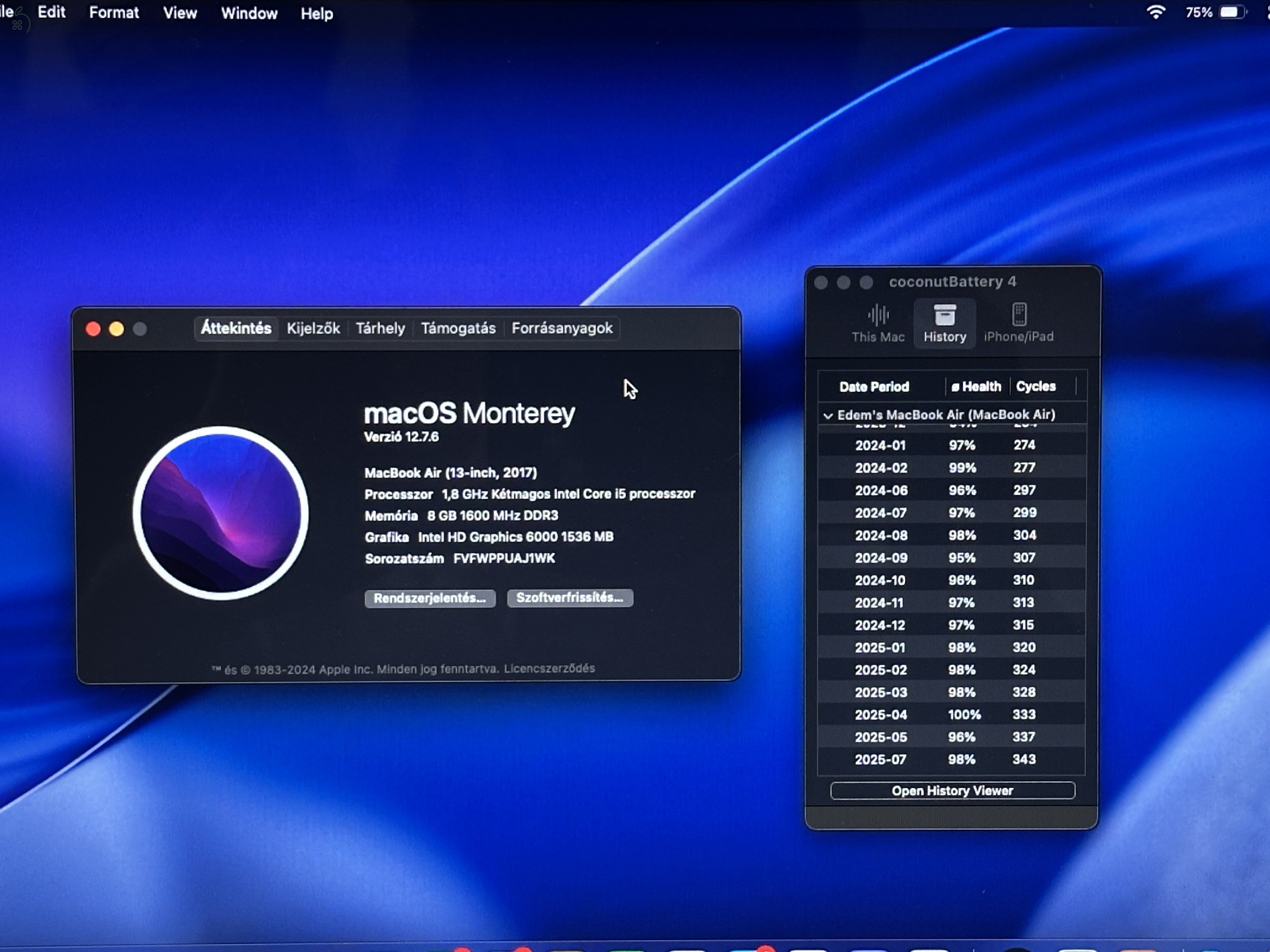Click the Szoftverfrissítés... button
The height and width of the screenshot is (952, 1270).
coord(570,597)
